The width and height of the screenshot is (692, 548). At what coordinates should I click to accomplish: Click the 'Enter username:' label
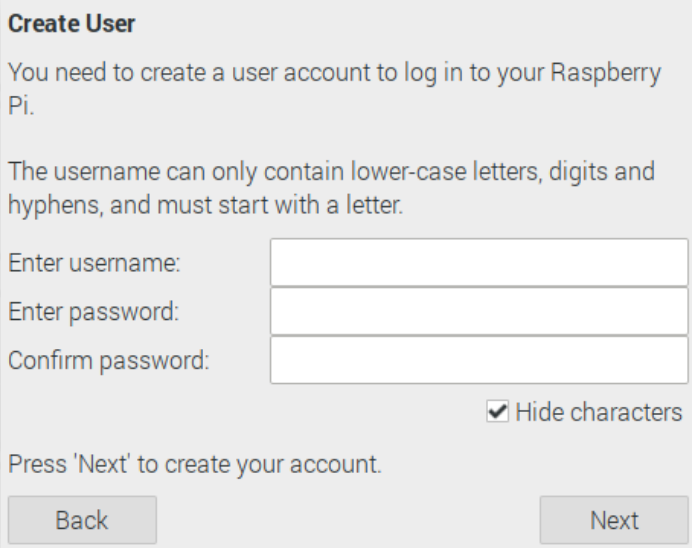tap(94, 263)
